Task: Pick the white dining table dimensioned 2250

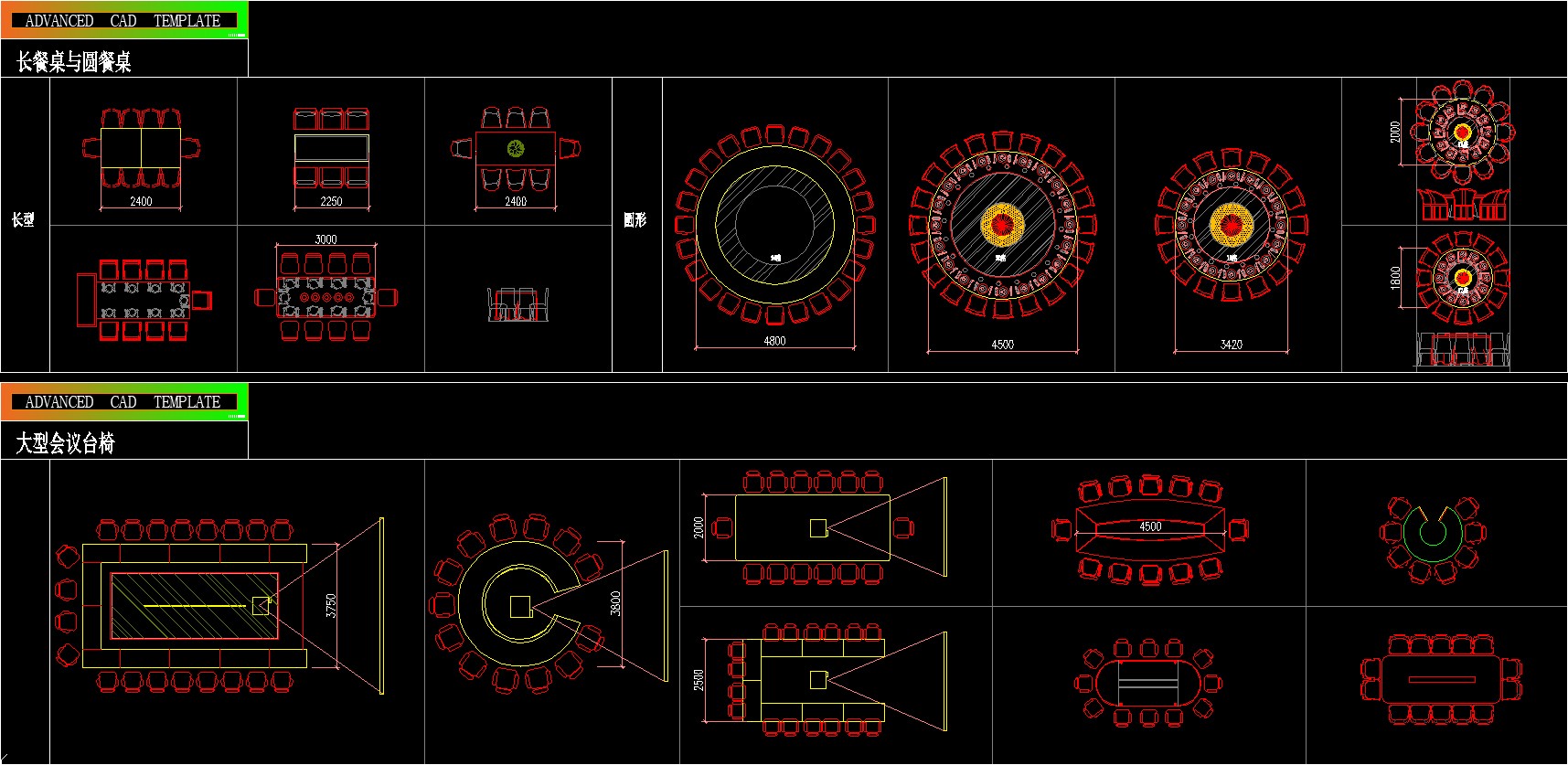Action: click(331, 148)
